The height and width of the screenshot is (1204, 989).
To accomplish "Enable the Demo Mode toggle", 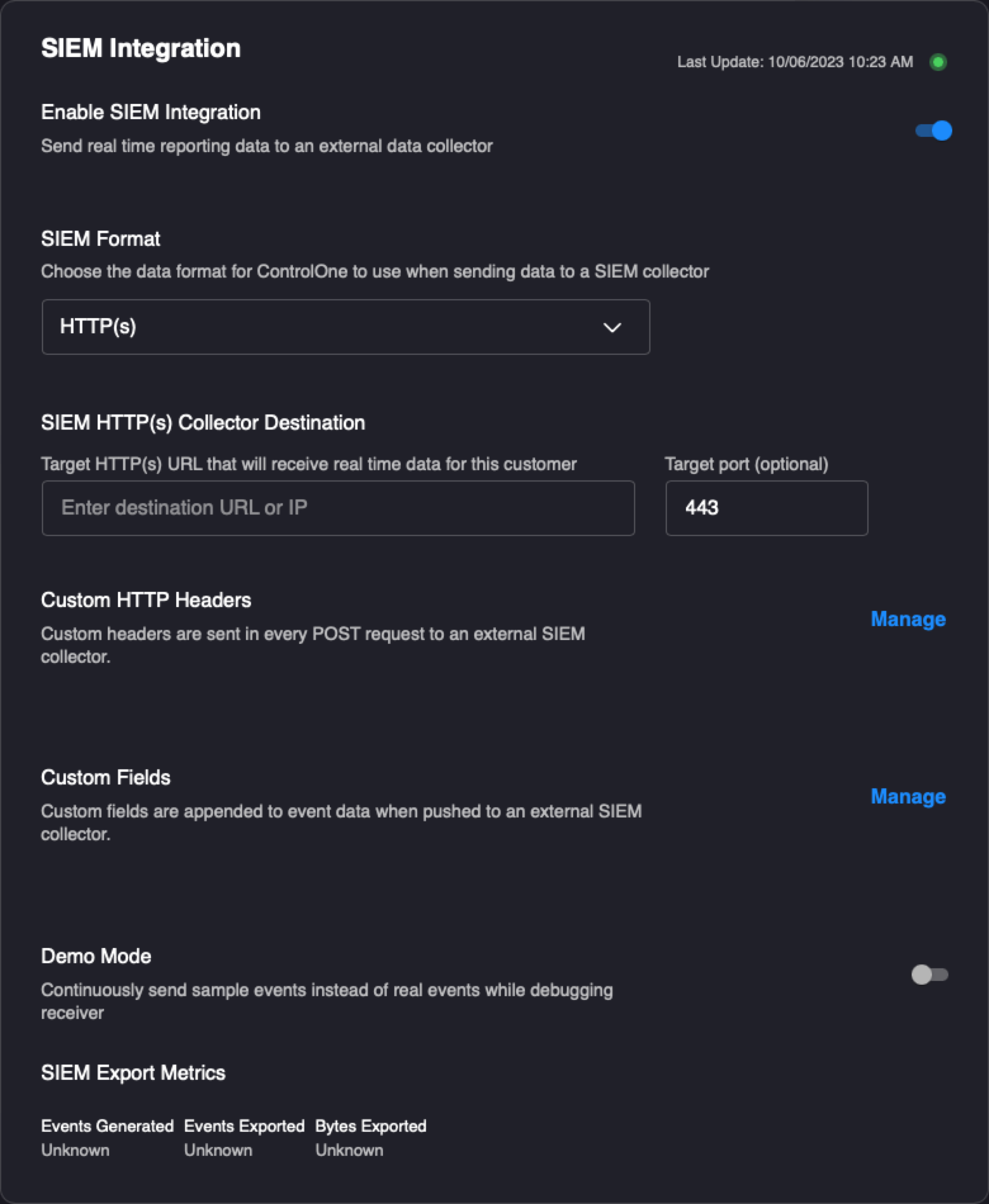I will click(929, 975).
